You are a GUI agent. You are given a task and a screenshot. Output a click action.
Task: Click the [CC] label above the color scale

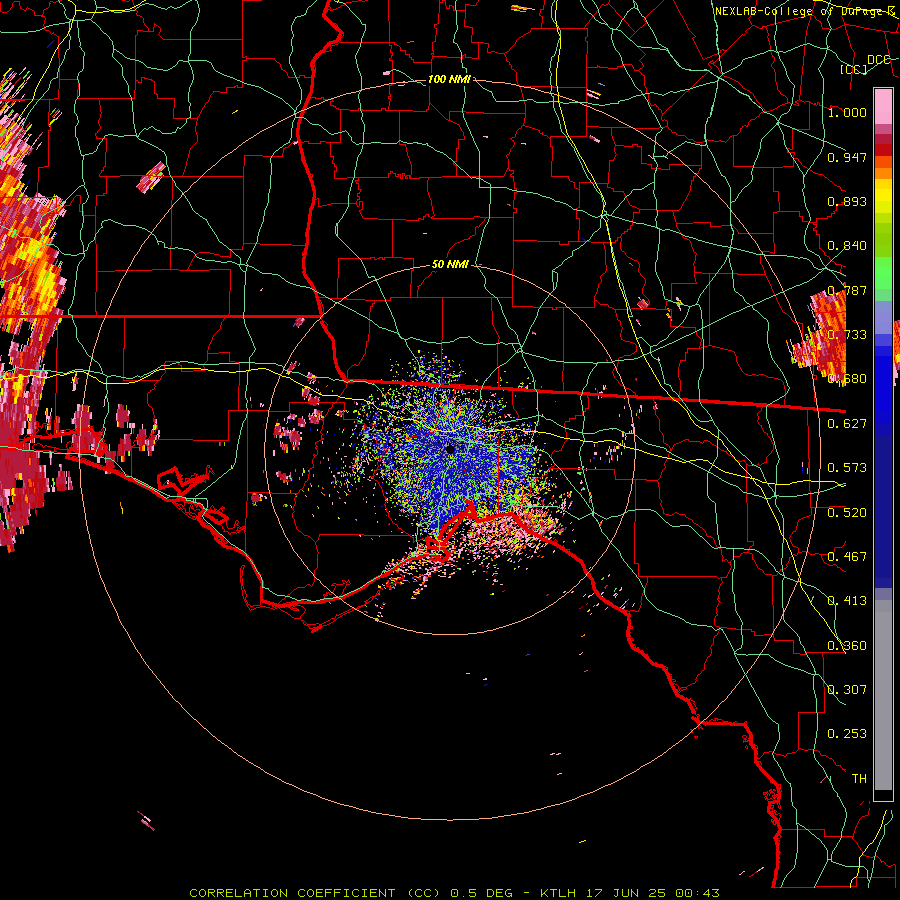coord(854,69)
